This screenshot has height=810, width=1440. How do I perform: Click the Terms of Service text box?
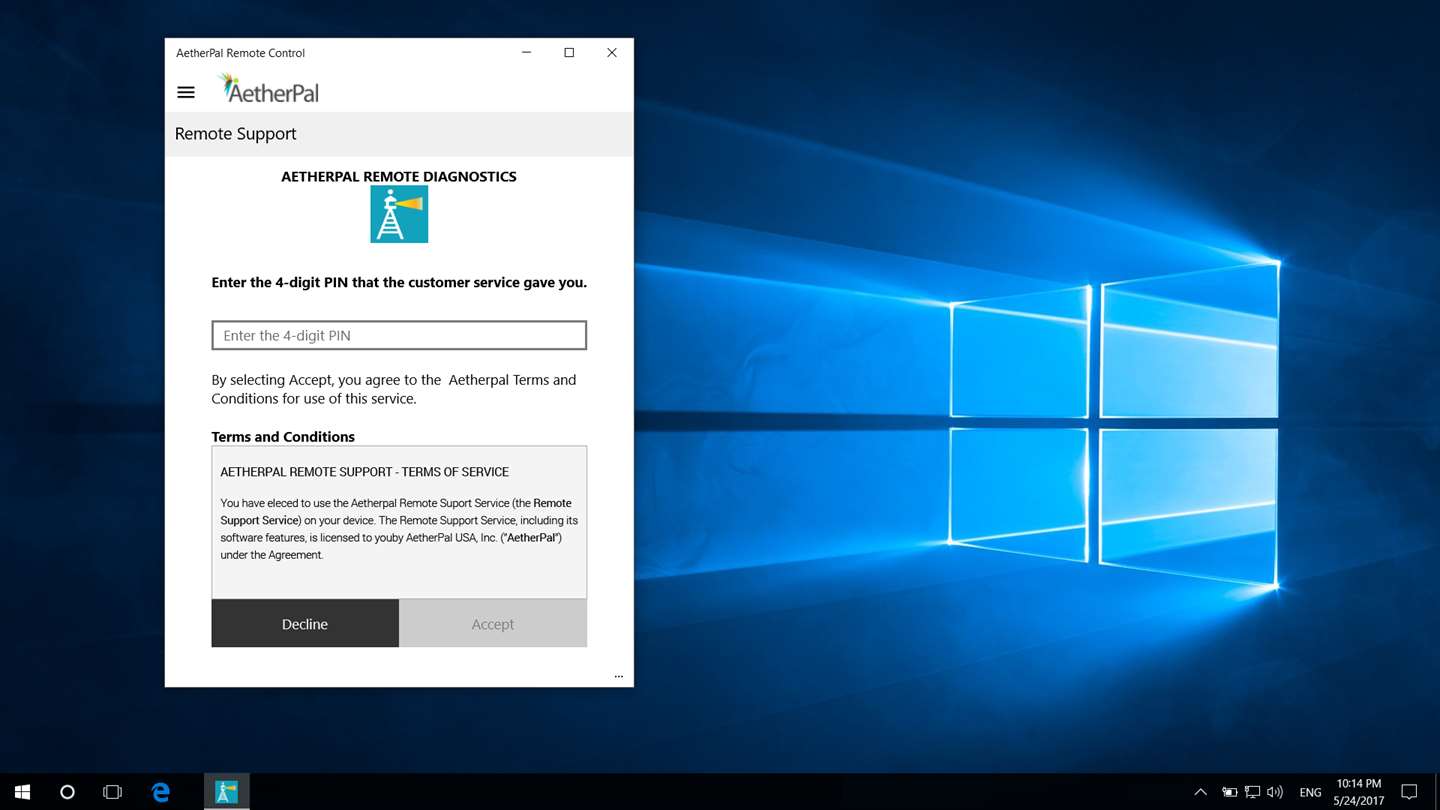pos(399,522)
